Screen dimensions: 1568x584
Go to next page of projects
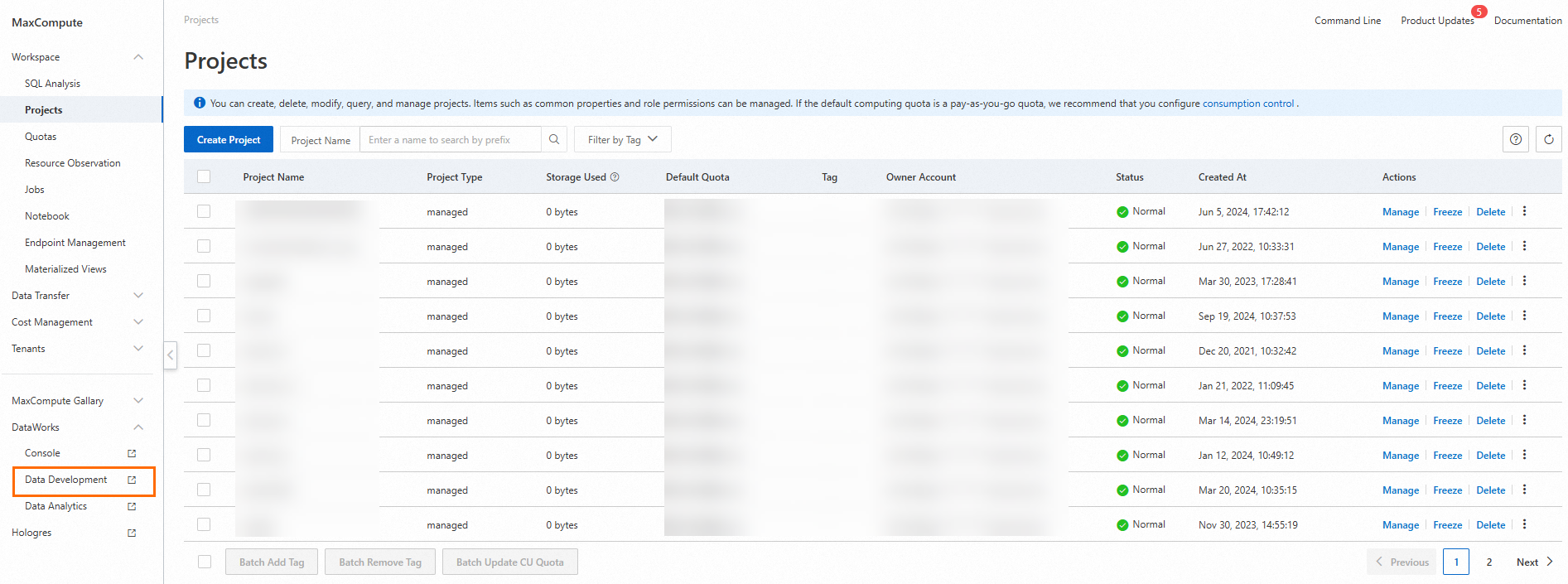[1535, 562]
